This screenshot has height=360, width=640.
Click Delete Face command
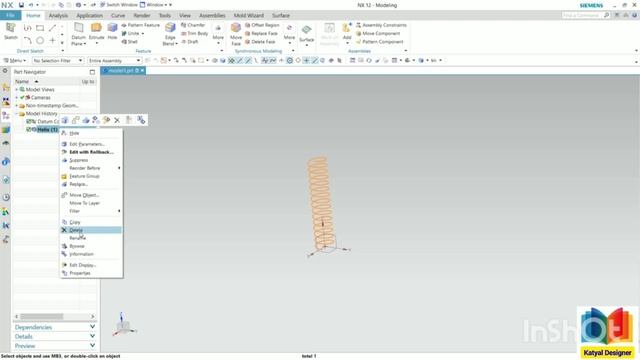tap(260, 42)
